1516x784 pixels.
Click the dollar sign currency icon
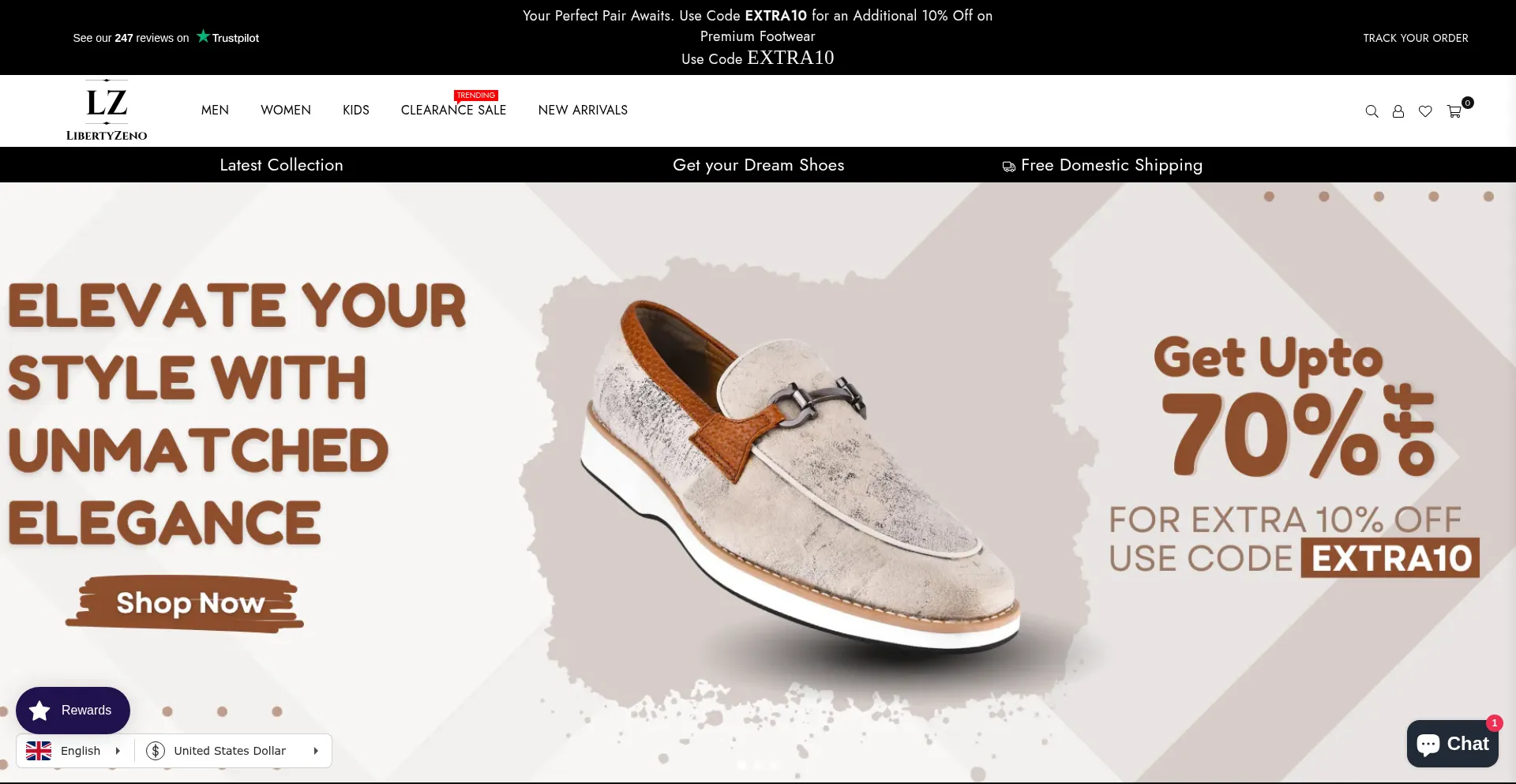point(156,751)
